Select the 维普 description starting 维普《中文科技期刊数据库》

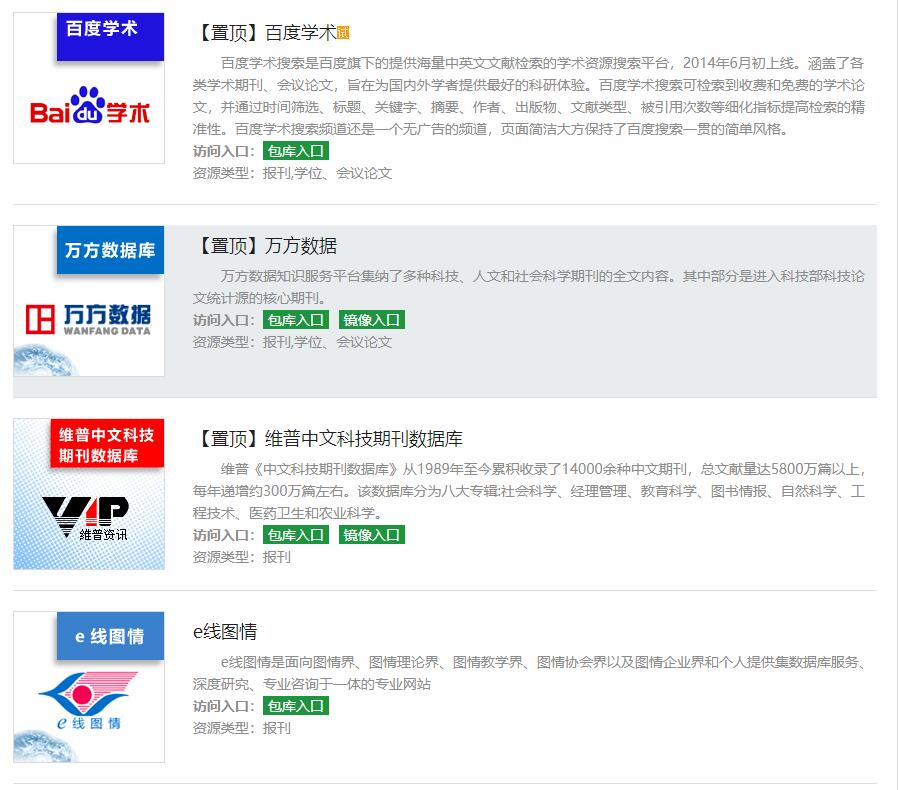(529, 491)
